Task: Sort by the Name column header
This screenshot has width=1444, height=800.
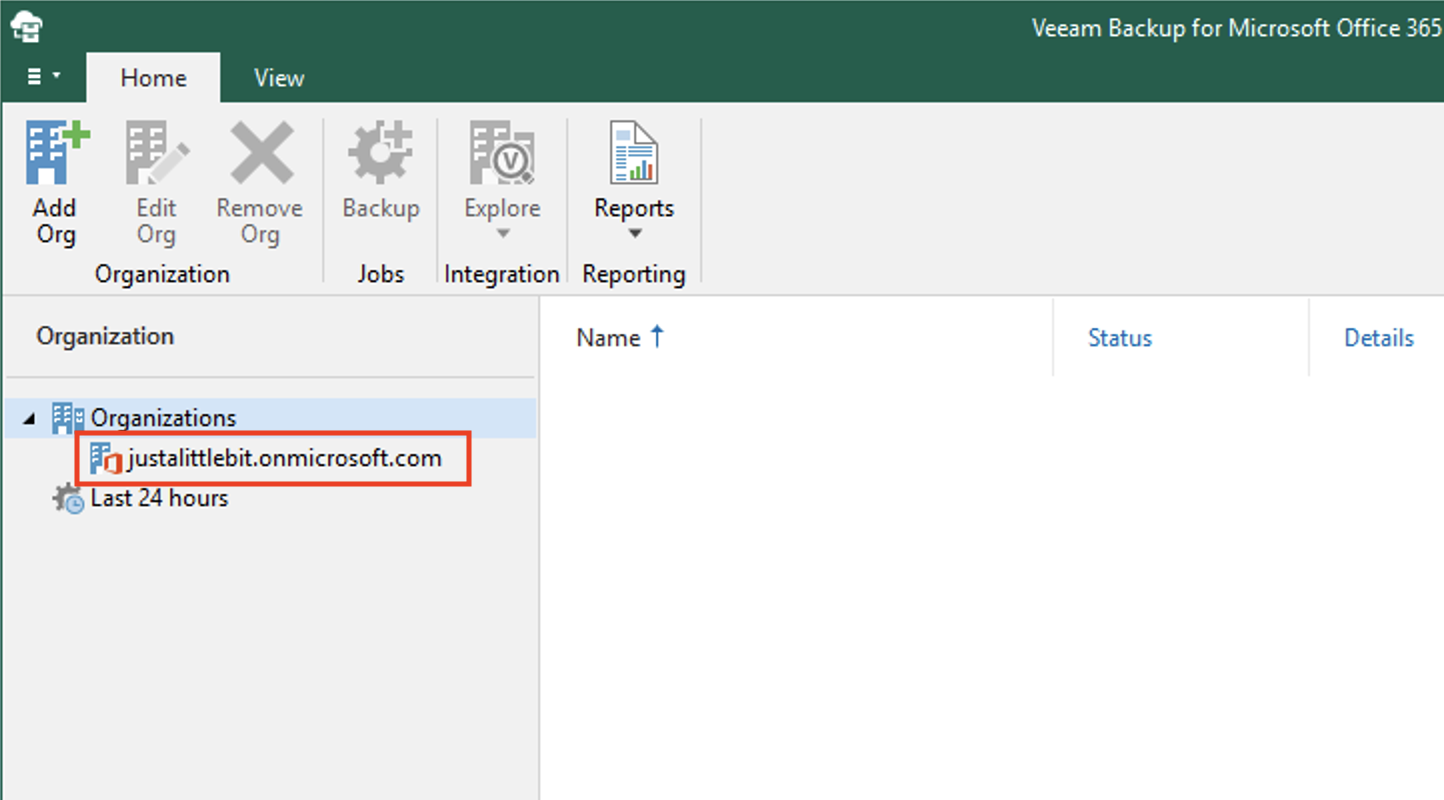Action: 608,338
